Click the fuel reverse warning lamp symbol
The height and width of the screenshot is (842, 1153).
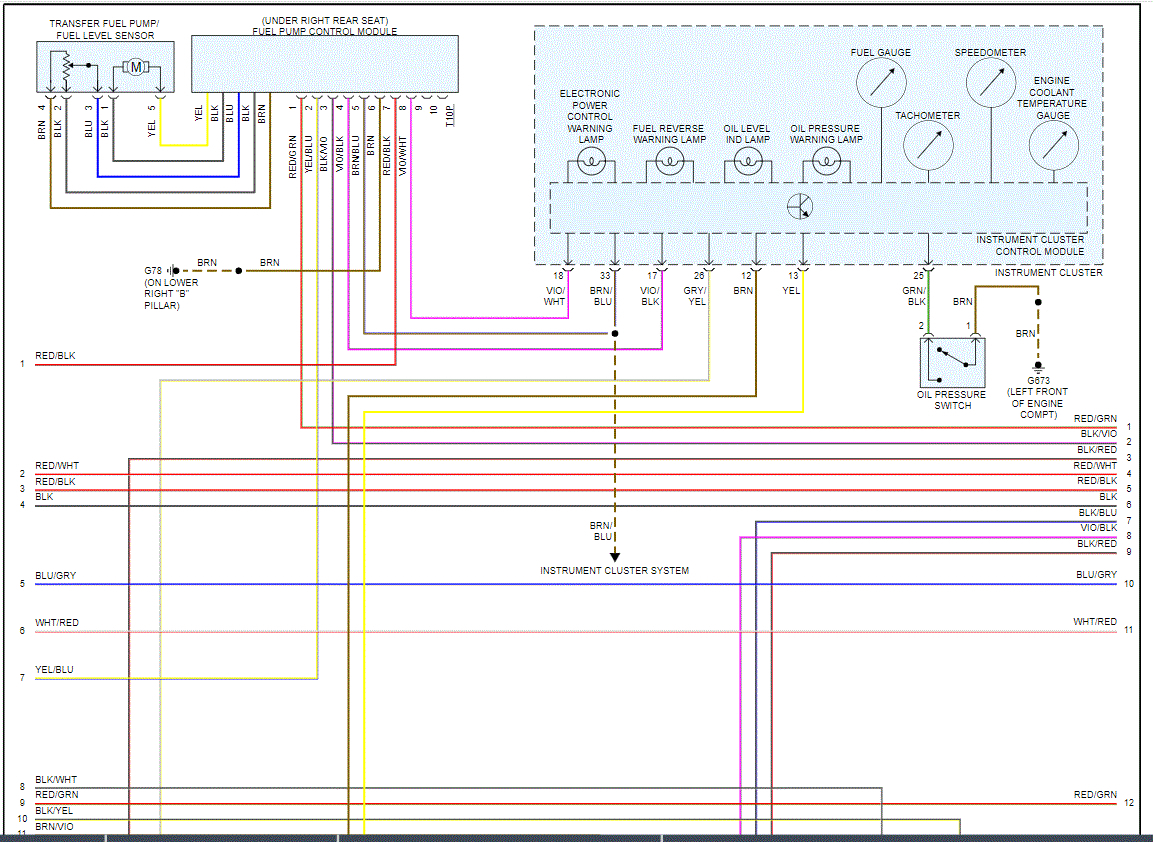click(x=669, y=160)
